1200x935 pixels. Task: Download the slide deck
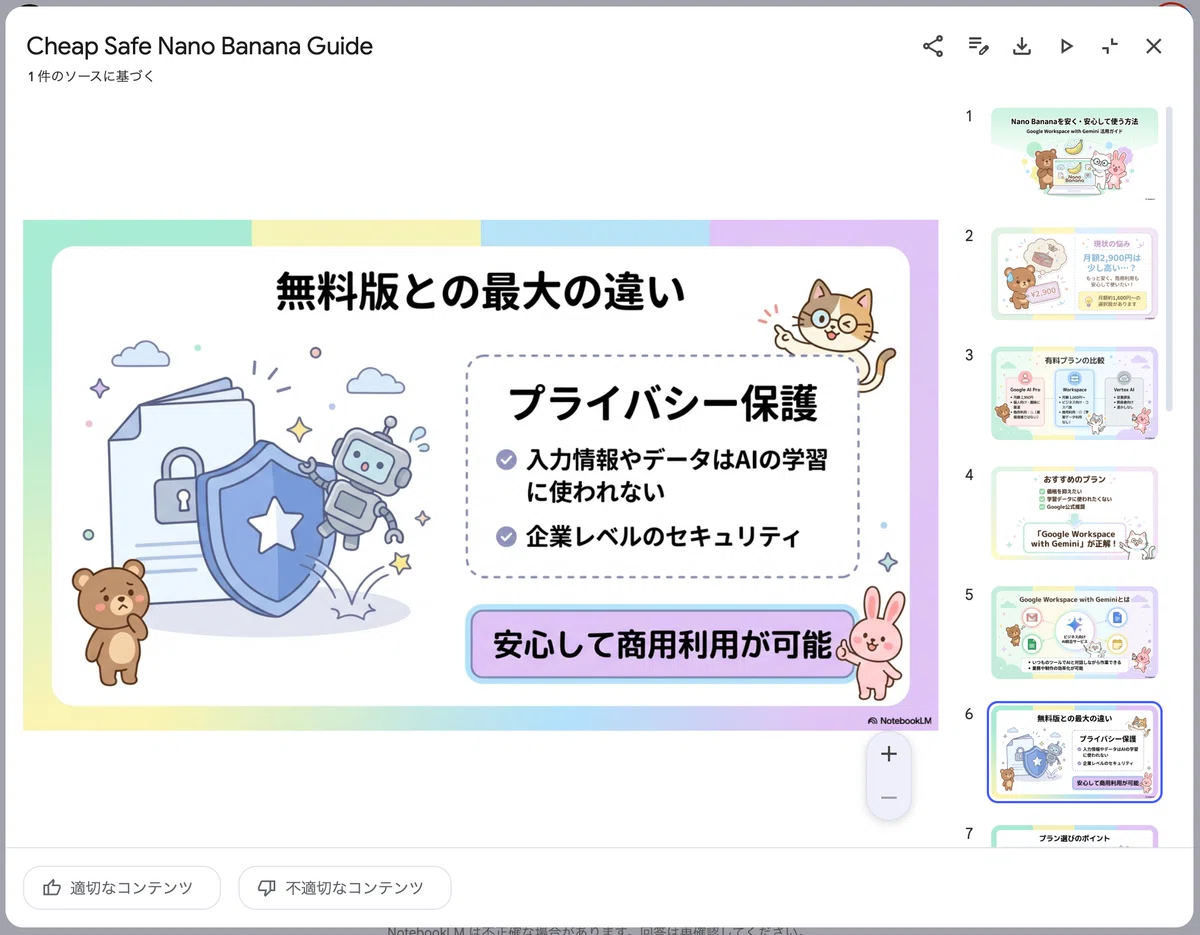click(x=1022, y=46)
